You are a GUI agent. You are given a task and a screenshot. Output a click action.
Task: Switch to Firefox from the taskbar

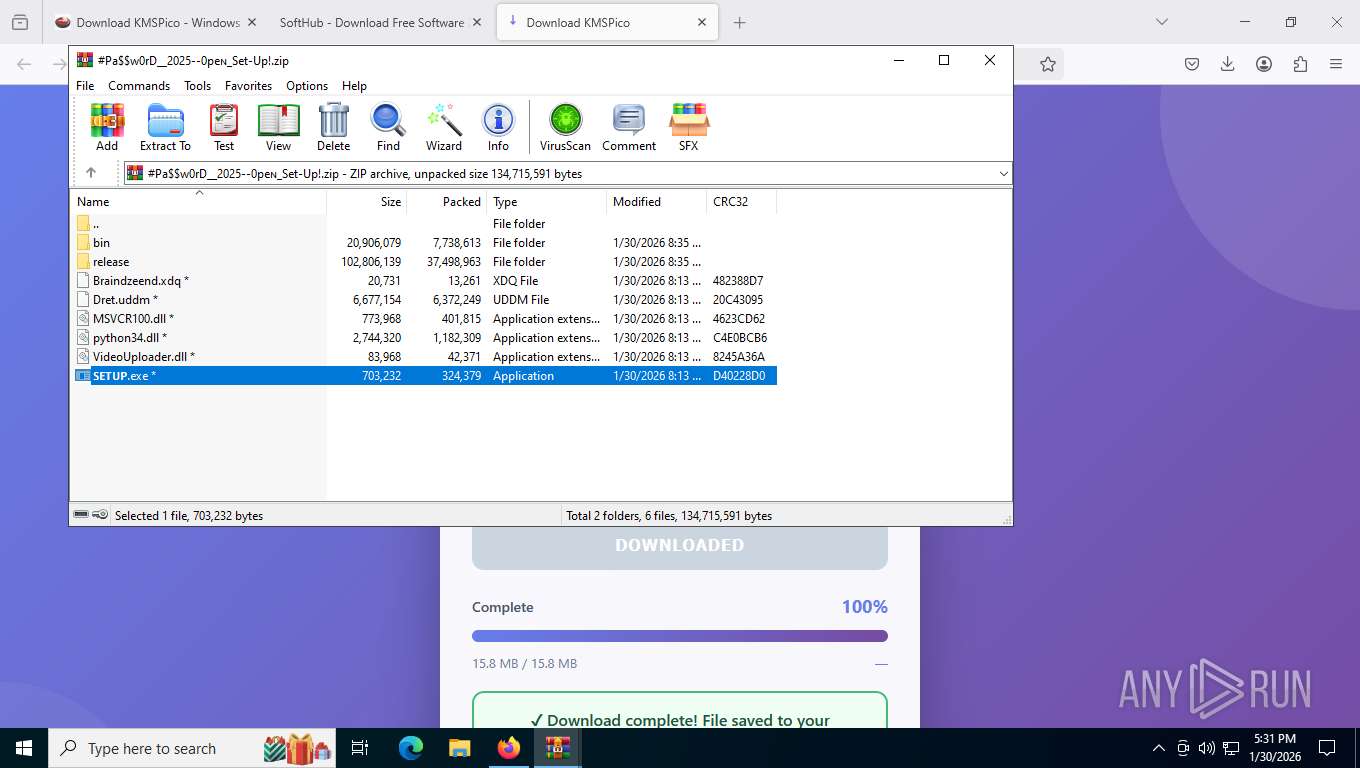[x=509, y=748]
